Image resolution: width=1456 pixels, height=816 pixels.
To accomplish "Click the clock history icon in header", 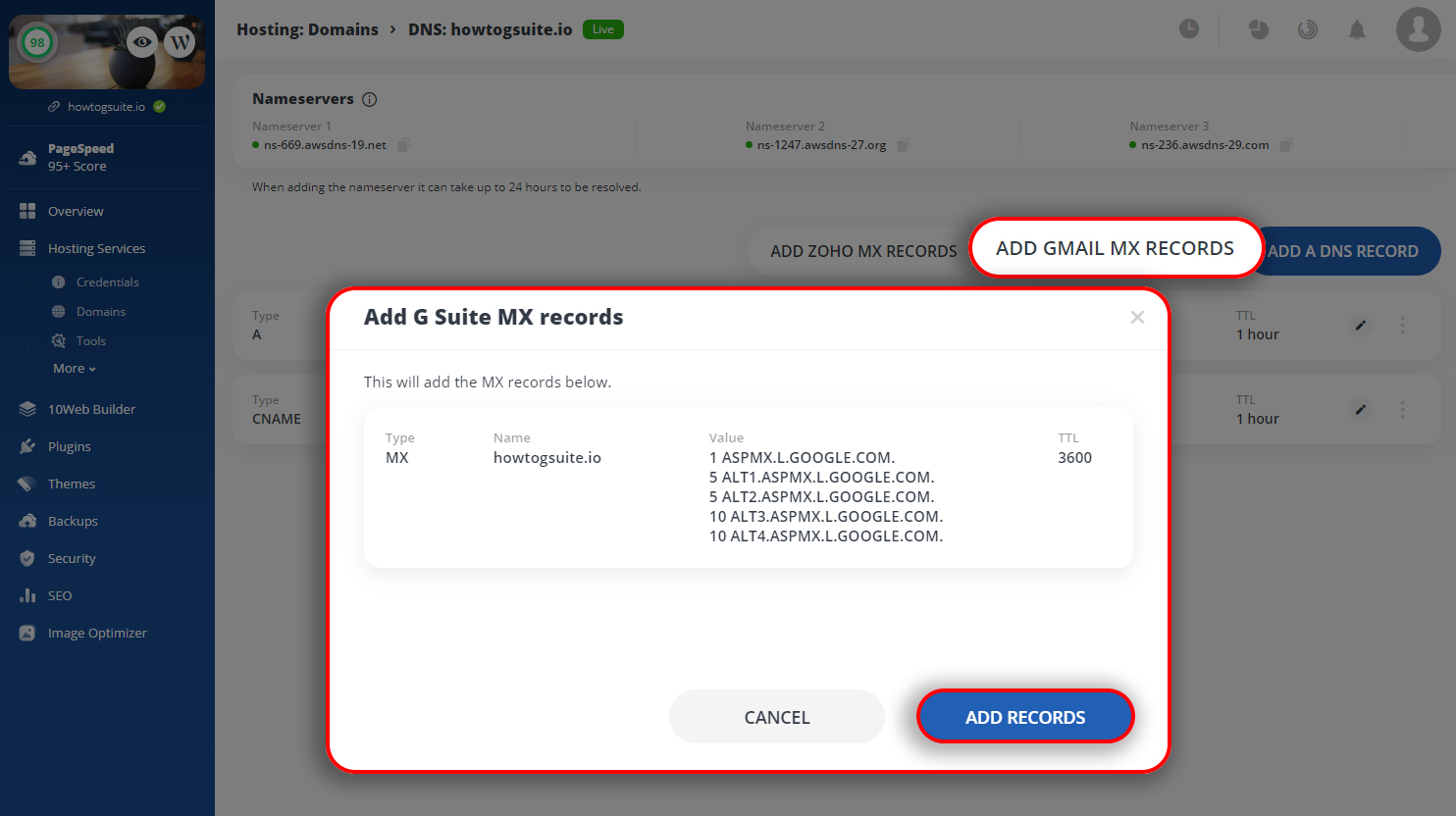I will [x=1189, y=28].
